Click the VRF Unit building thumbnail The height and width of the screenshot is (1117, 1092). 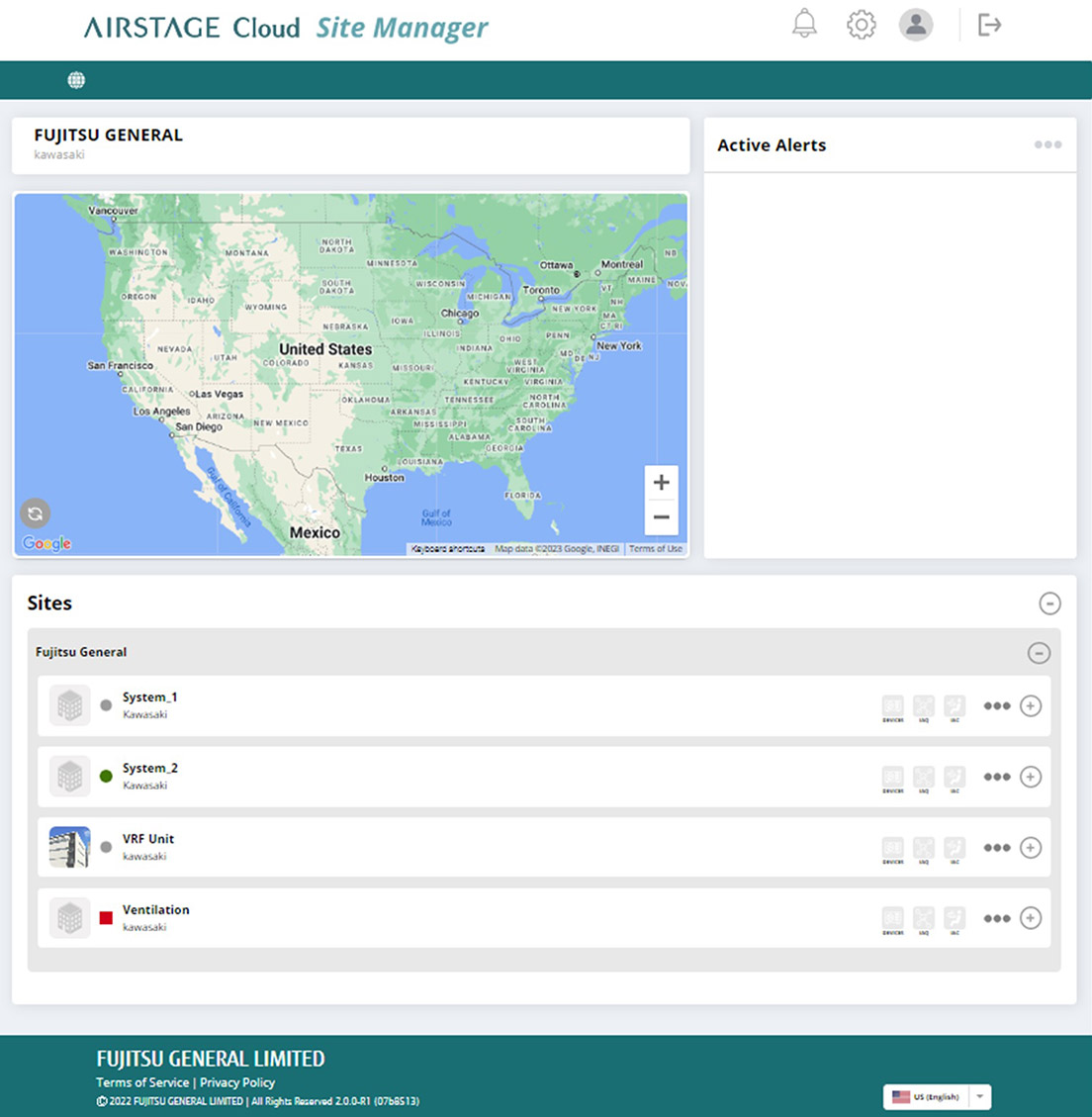click(x=70, y=848)
